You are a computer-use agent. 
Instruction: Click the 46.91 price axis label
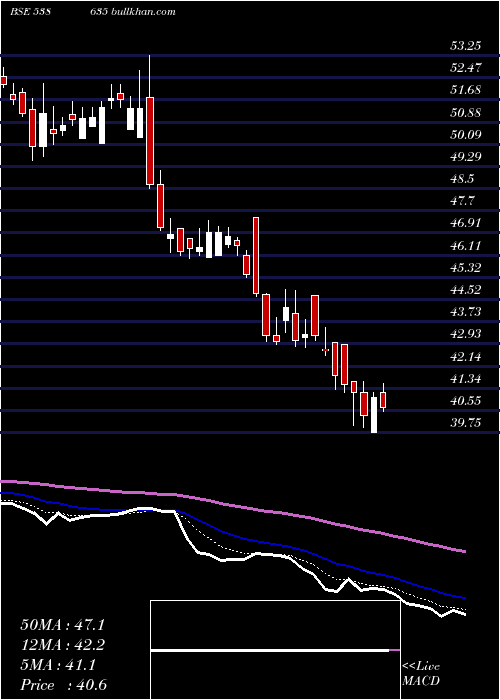(x=466, y=223)
